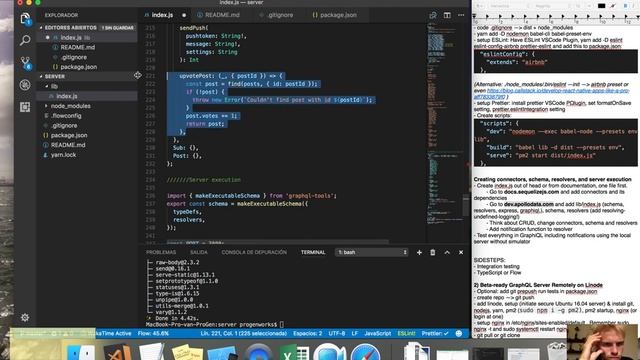Click the editor vertical scrollbar thumb
Image resolution: width=640 pixels, height=360 pixels.
click(x=466, y=206)
